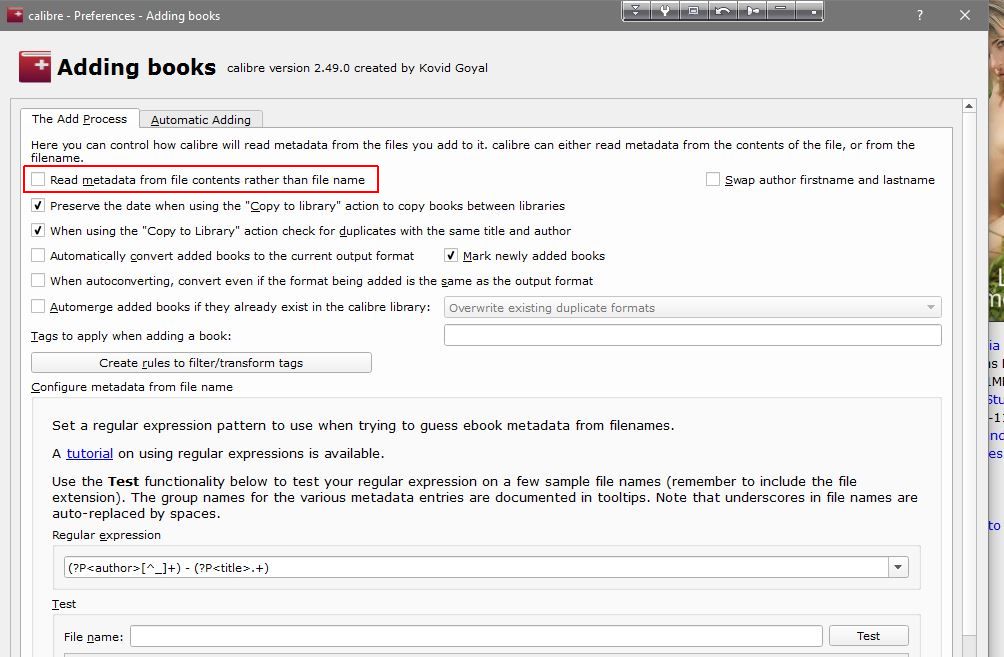Image resolution: width=1004 pixels, height=657 pixels.
Task: Click the curved undo arrow toolbar icon
Action: (722, 11)
